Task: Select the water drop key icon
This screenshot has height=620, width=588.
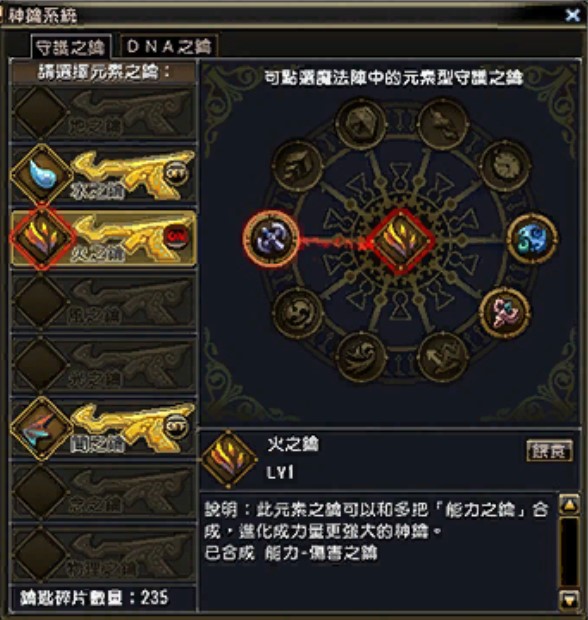Action: pos(42,174)
